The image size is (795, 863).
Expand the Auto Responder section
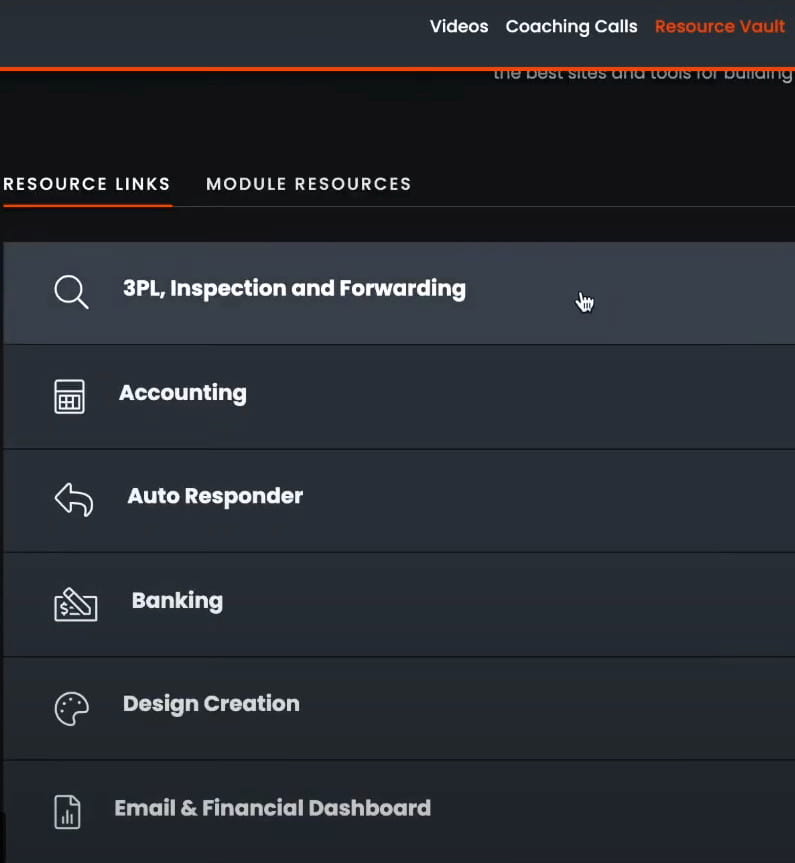pyautogui.click(x=399, y=501)
